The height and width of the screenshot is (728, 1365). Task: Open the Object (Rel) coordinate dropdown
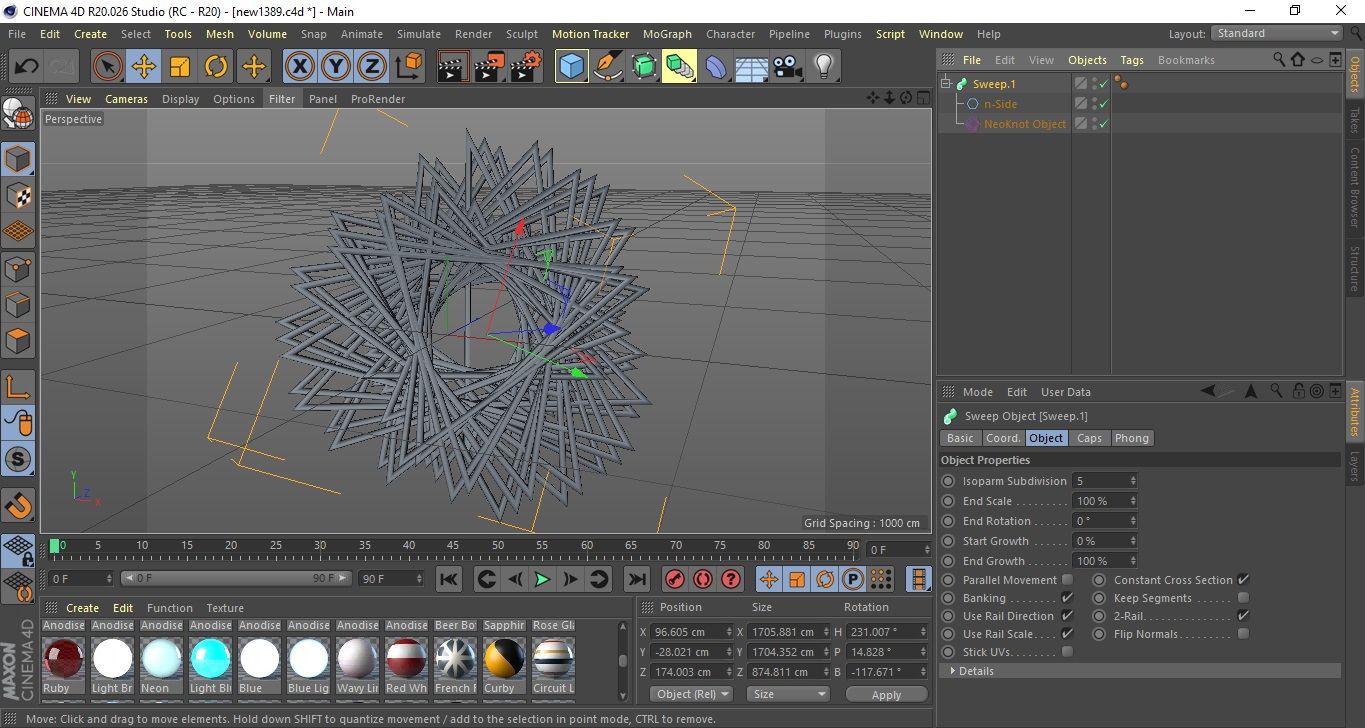coord(691,694)
